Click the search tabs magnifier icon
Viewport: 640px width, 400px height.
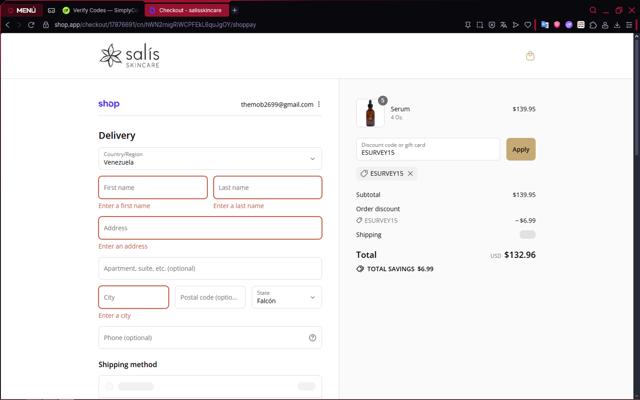(x=593, y=10)
